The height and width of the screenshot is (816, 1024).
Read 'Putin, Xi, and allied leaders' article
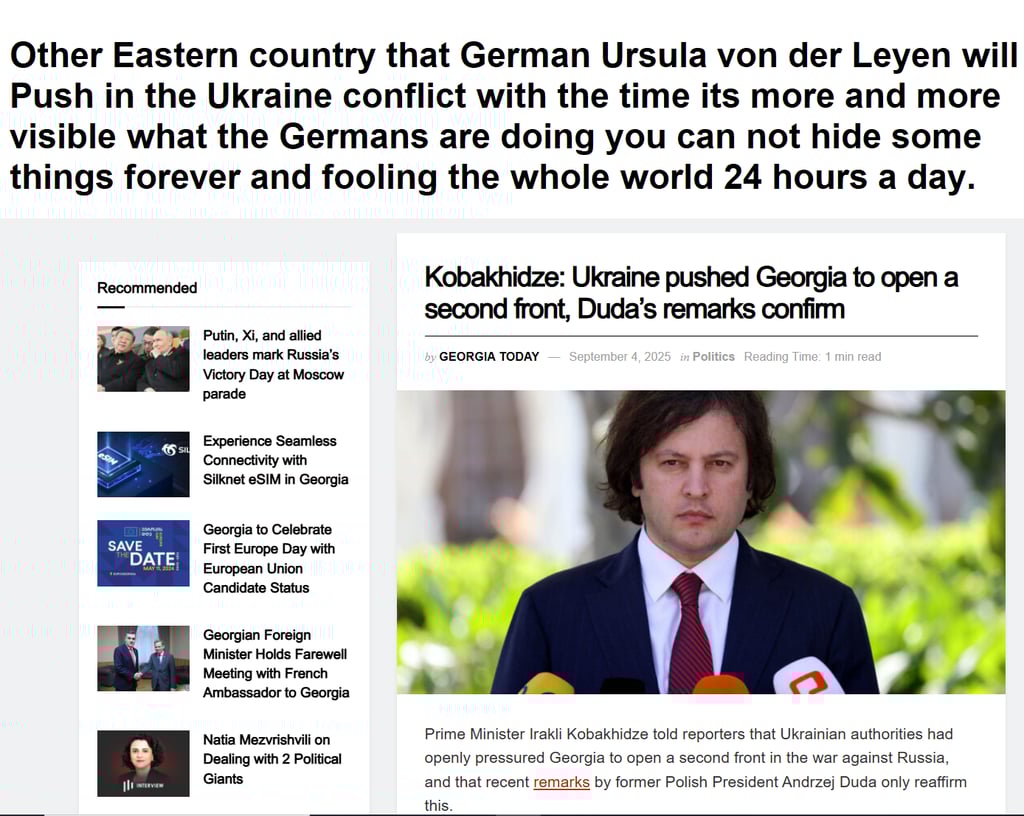[273, 364]
